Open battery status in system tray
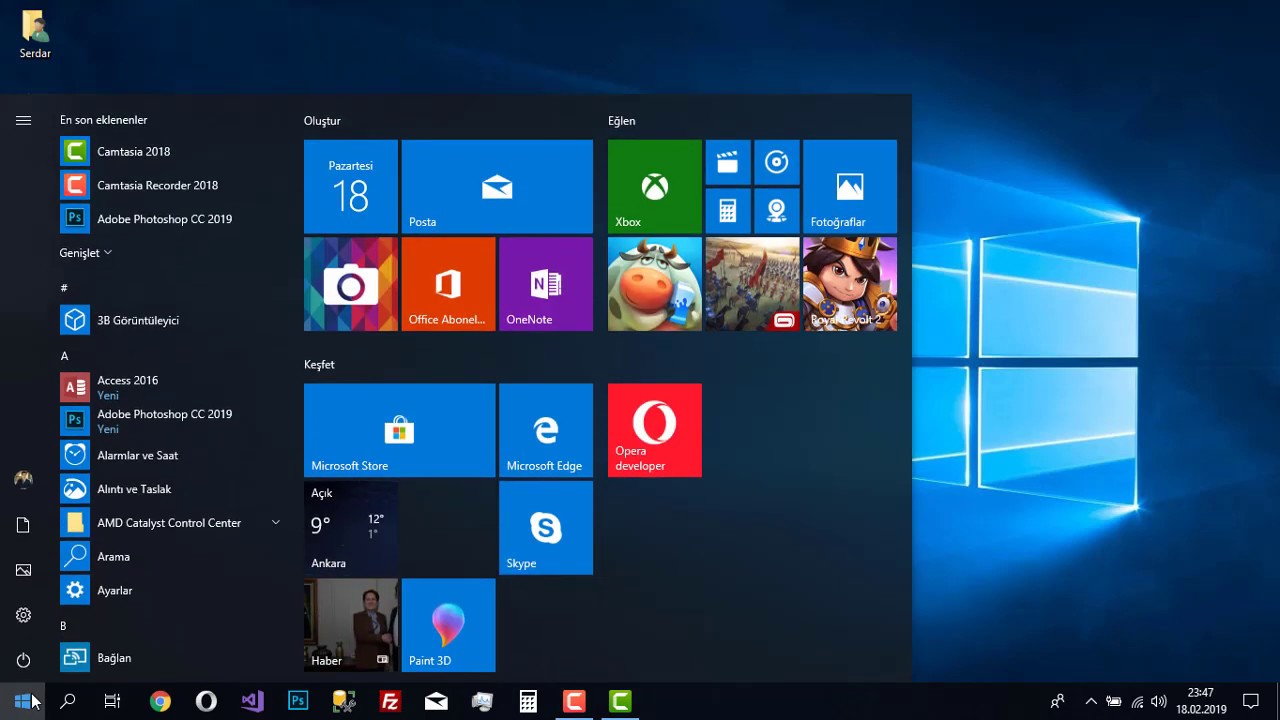Viewport: 1280px width, 720px height. pyautogui.click(x=1114, y=701)
